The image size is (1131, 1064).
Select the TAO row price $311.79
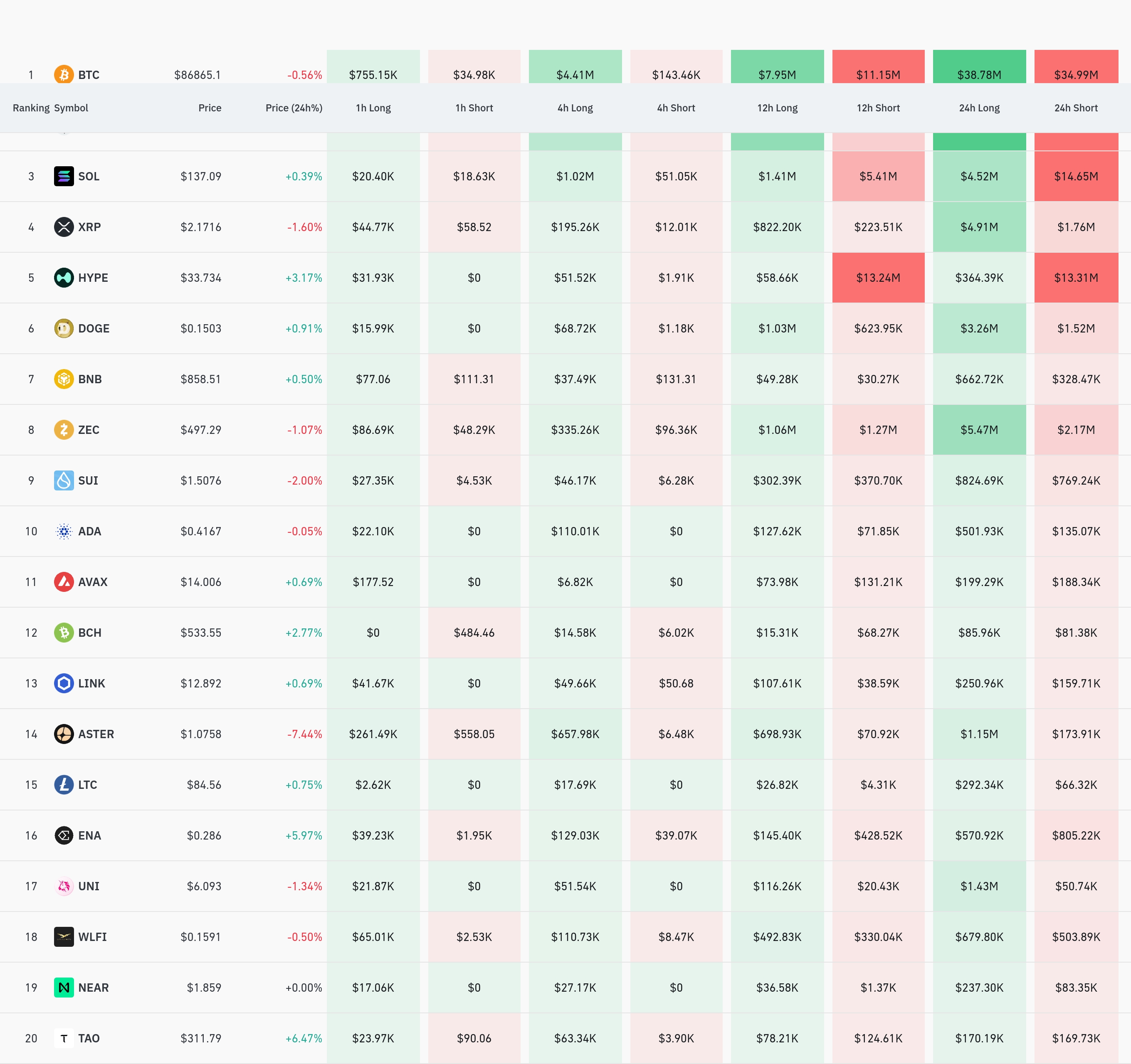click(x=200, y=1038)
